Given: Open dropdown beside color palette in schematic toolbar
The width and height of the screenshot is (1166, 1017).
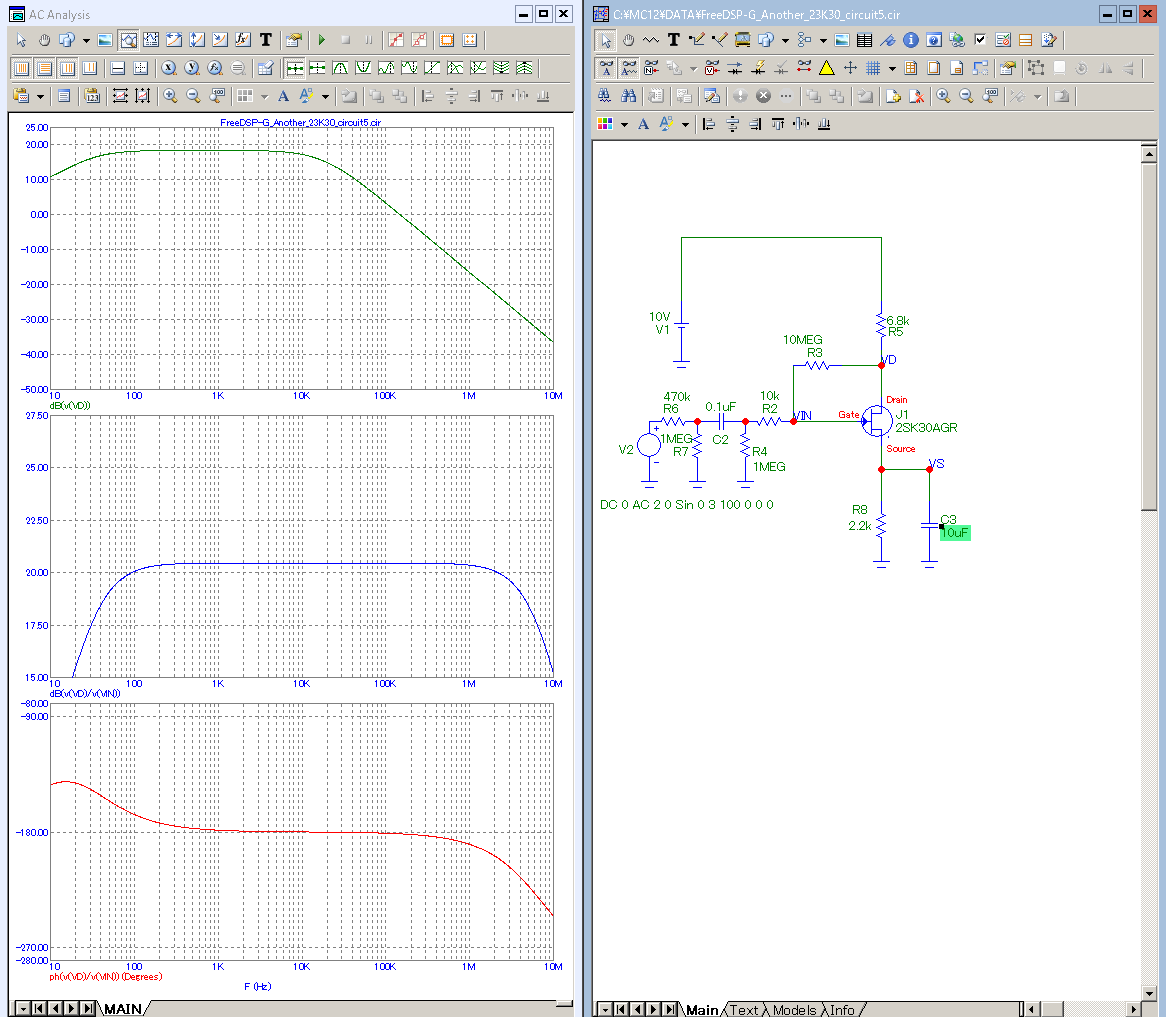Looking at the screenshot, I should 625,124.
